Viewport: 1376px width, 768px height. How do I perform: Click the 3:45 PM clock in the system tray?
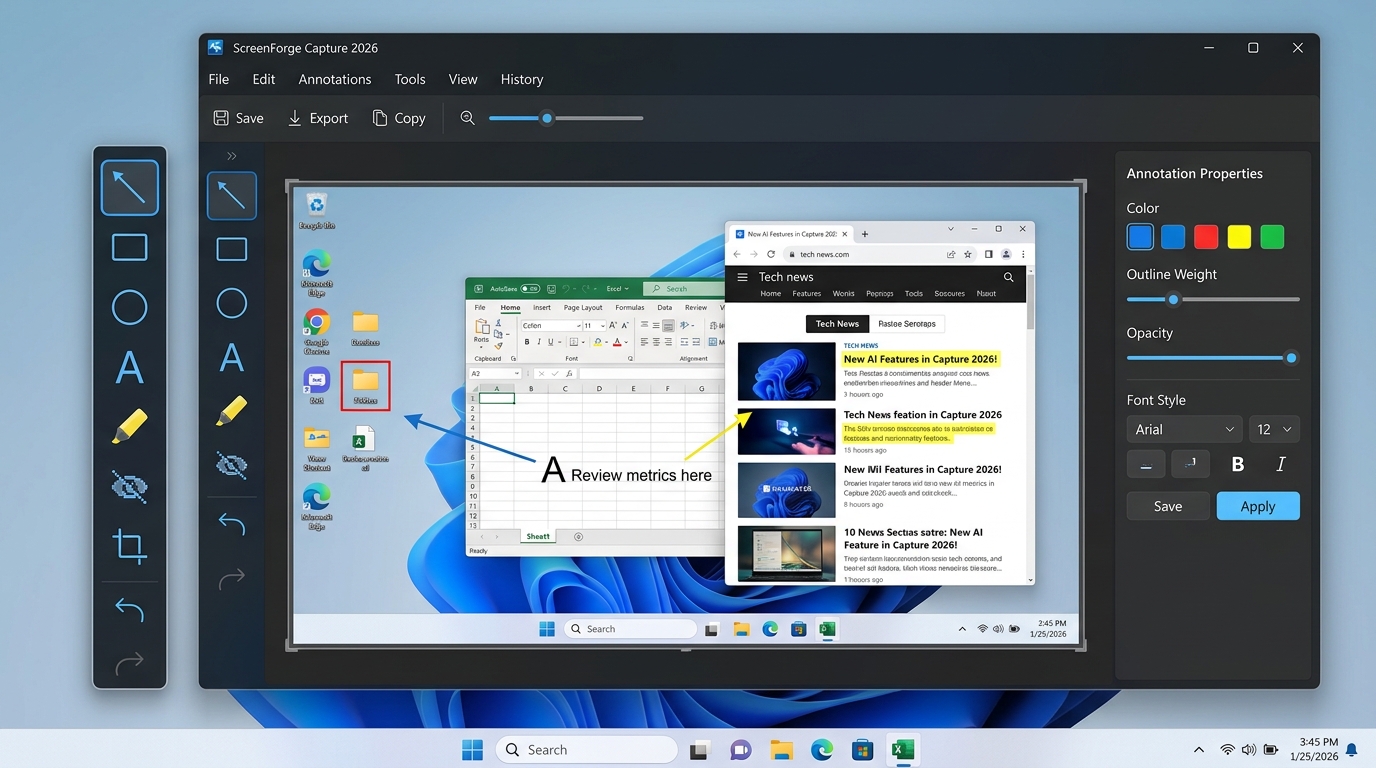1318,743
